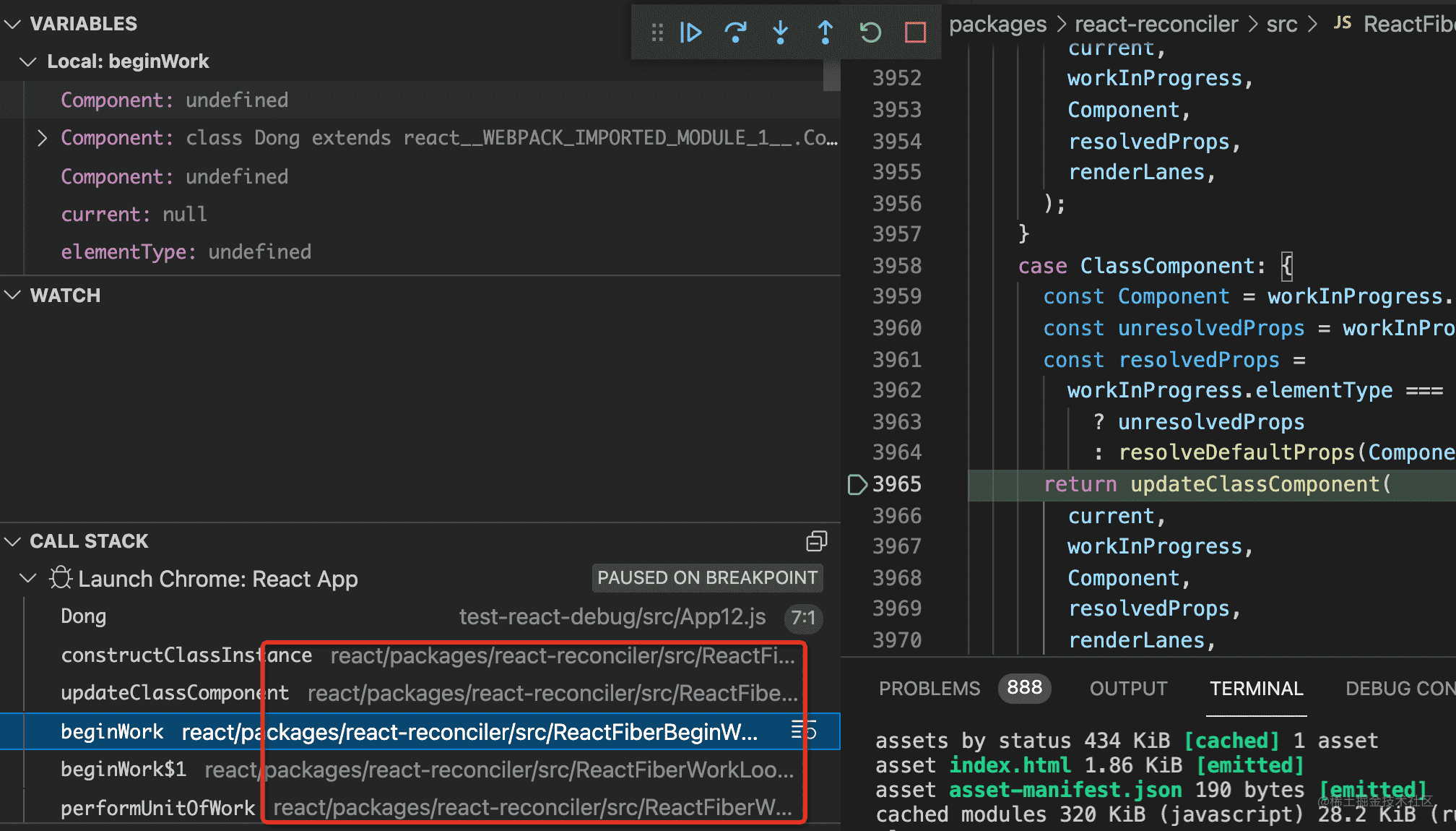Click bug icon beside Launch Chrome session
The height and width of the screenshot is (831, 1456).
(x=61, y=578)
